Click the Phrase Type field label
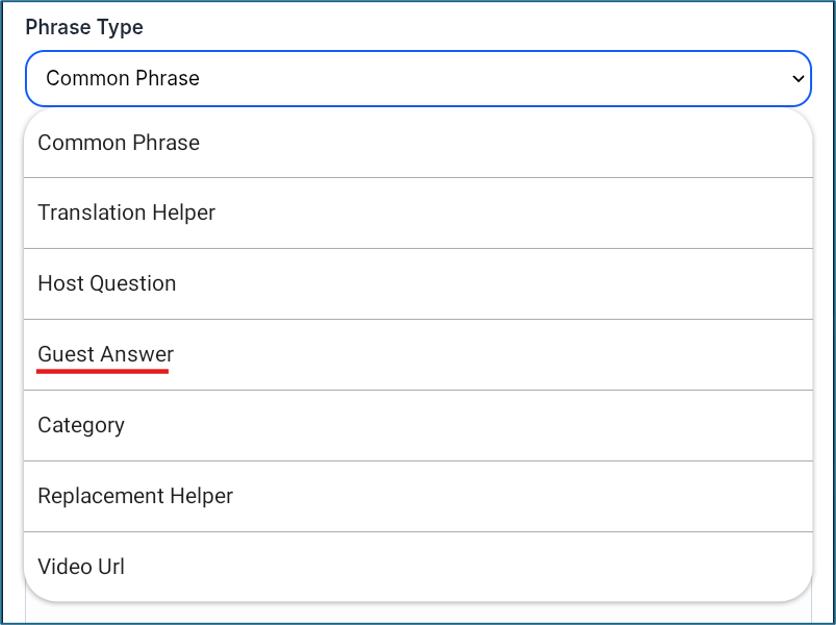This screenshot has height=625, width=836. point(84,27)
